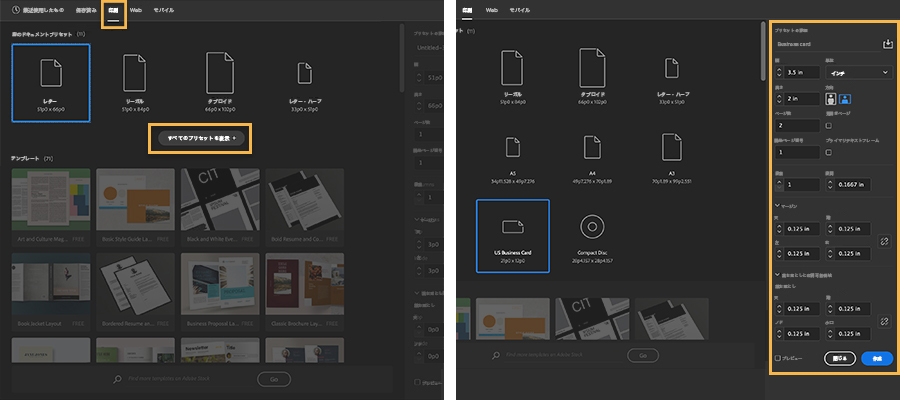Collapse the bleed and slug section chevron
The height and width of the screenshot is (400, 900).
(777, 275)
